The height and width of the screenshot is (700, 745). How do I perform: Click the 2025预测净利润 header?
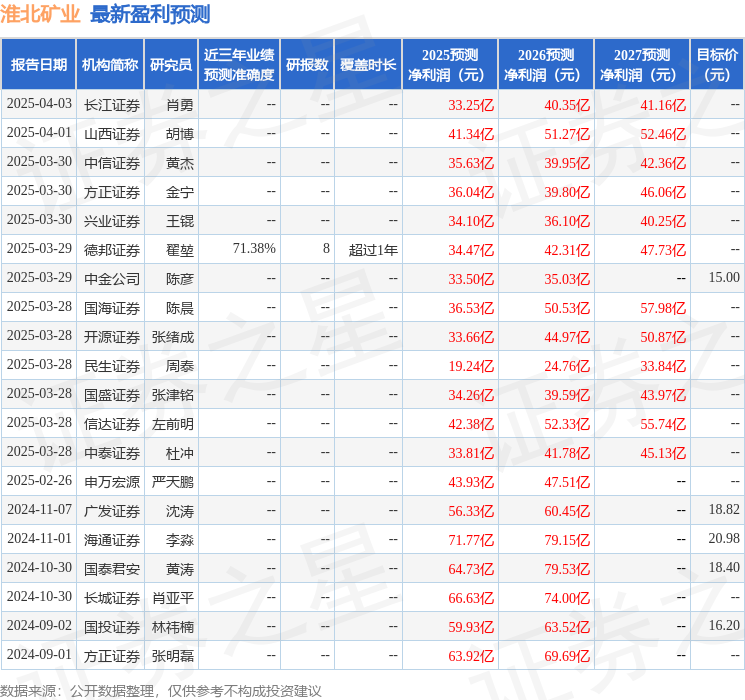point(450,65)
